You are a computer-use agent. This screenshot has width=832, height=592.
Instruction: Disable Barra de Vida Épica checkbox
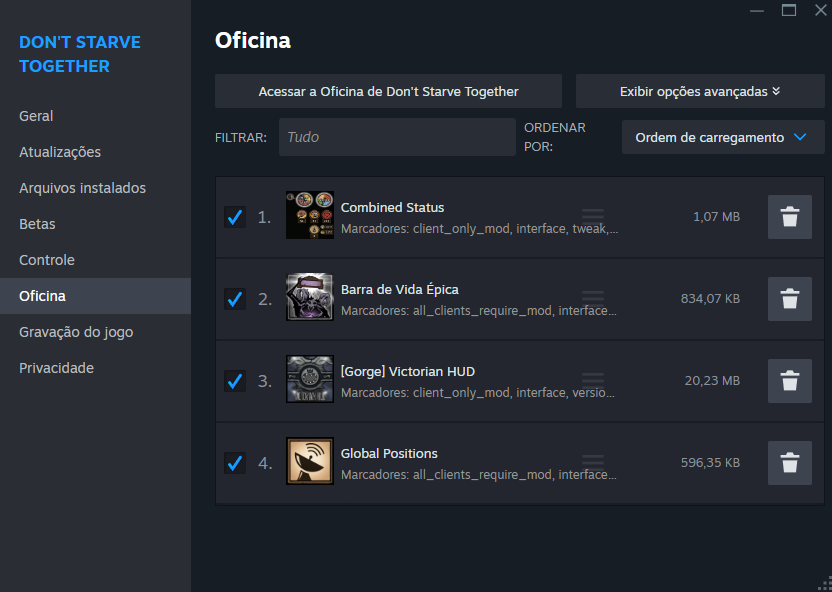coord(235,299)
